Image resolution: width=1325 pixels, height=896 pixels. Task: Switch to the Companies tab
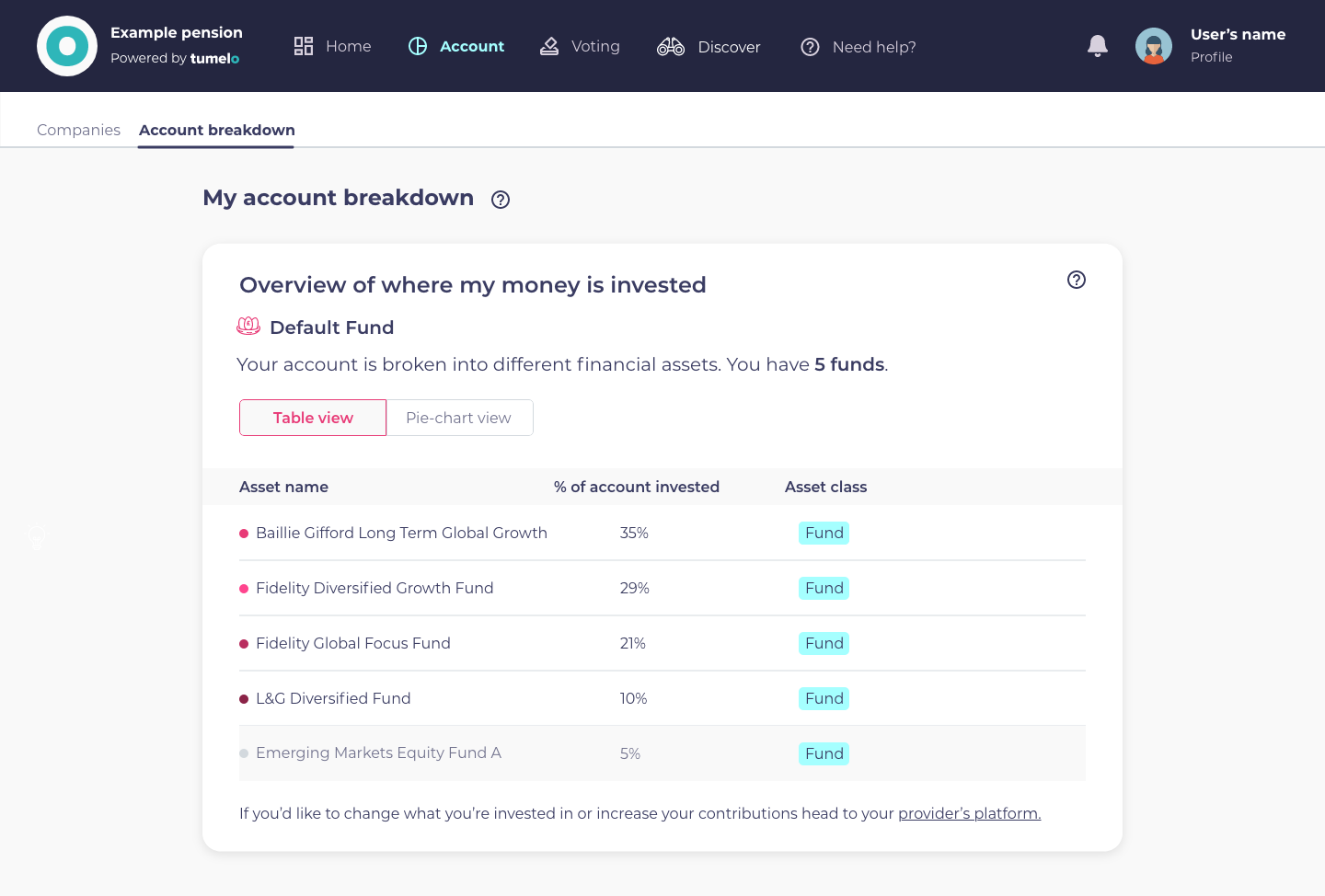[78, 130]
